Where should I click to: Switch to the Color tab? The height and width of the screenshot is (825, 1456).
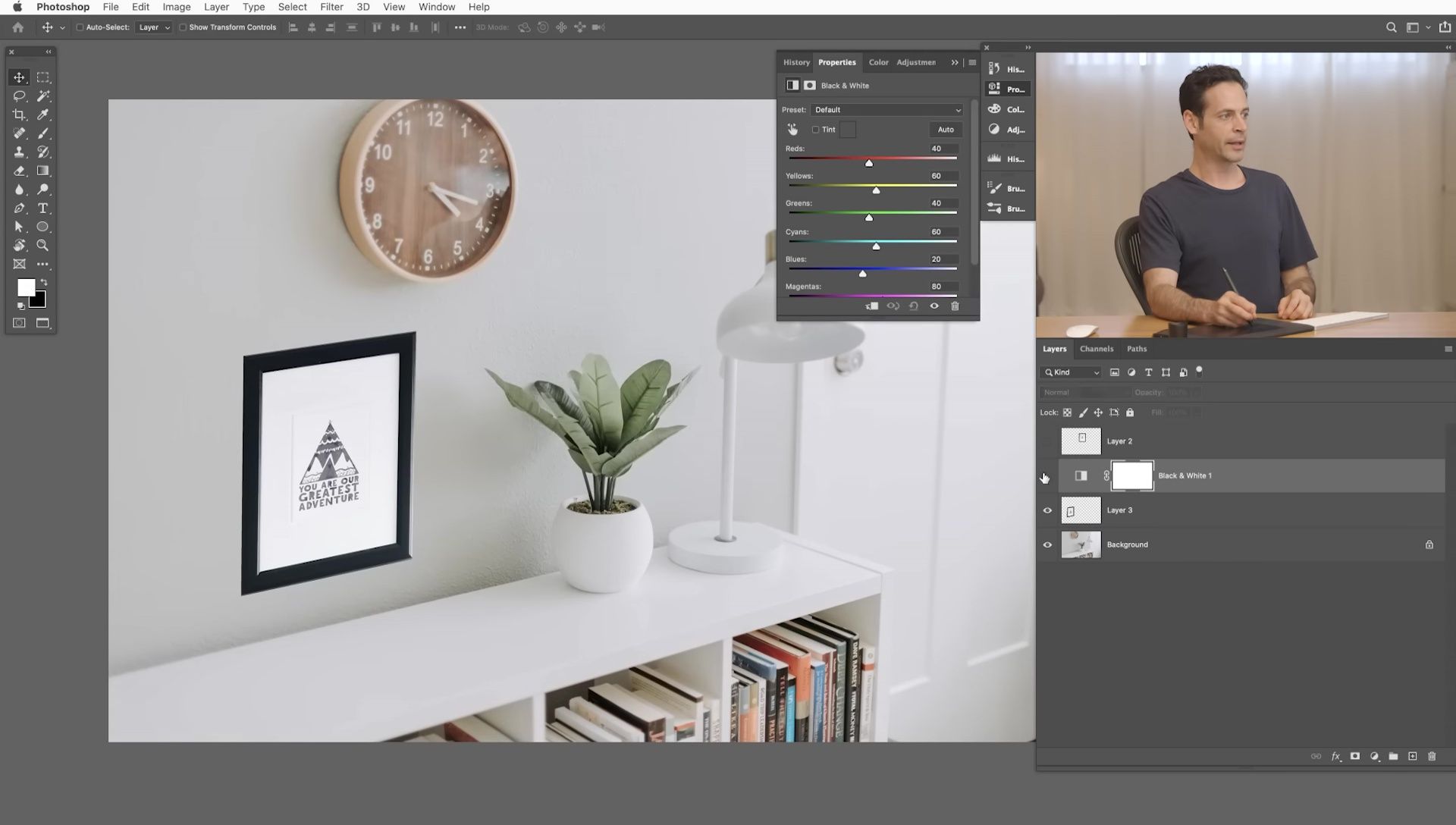point(878,62)
